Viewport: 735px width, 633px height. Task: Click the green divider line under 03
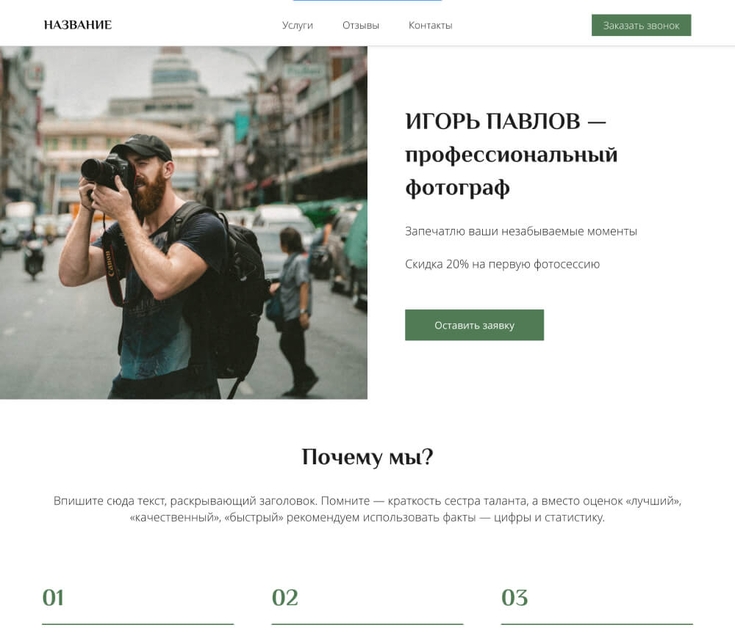[x=597, y=624]
